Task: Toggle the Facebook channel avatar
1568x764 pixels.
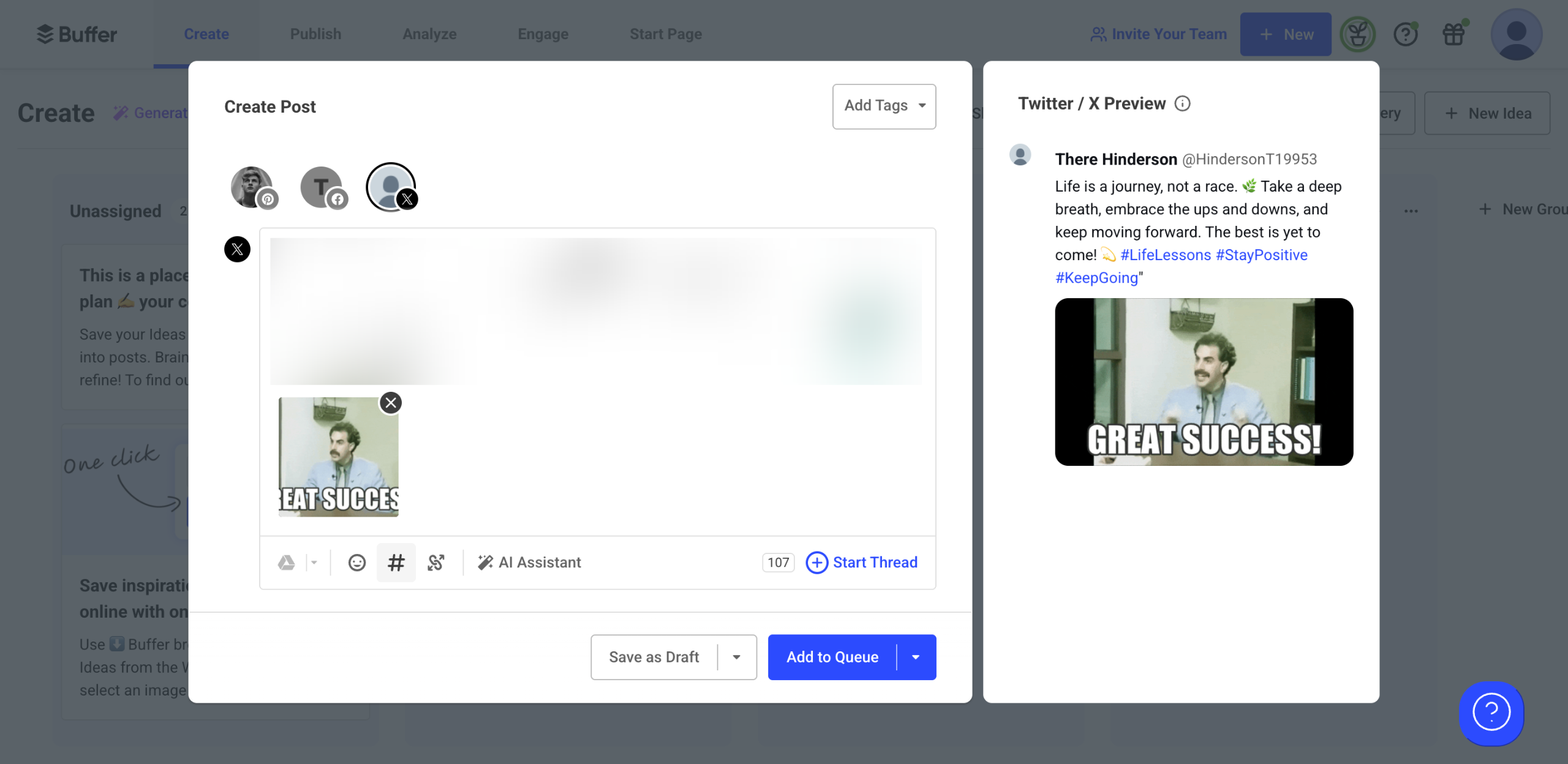Action: point(322,187)
